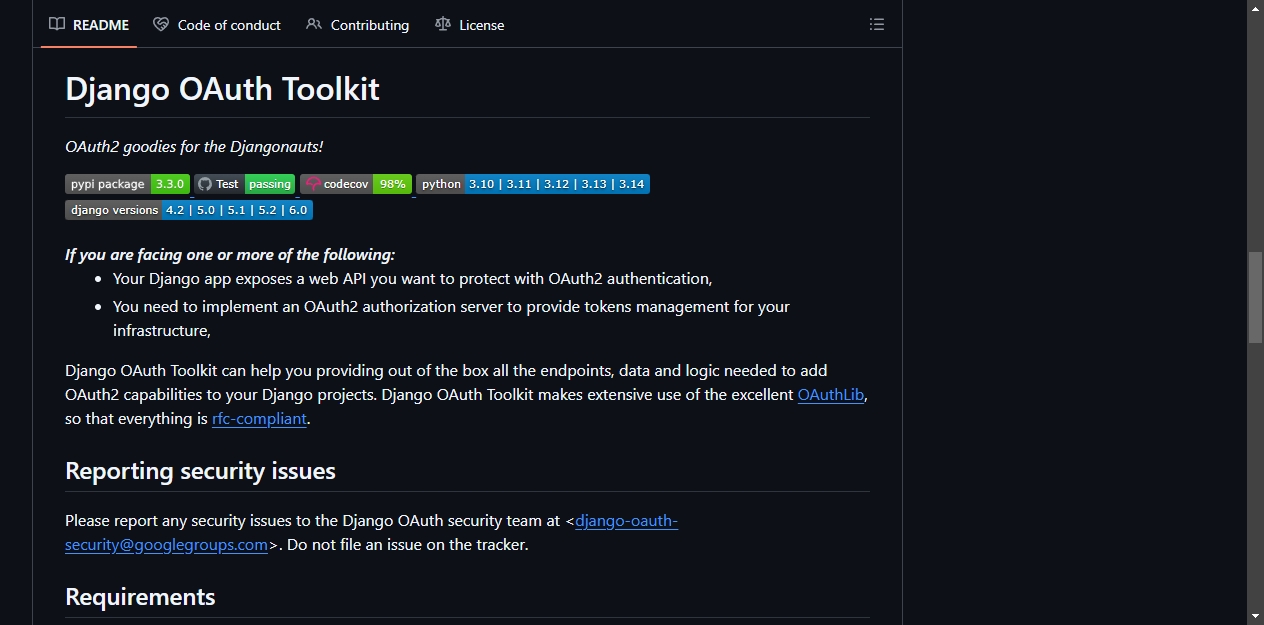1264x625 pixels.
Task: Switch to Code of conduct tab
Action: 217,25
